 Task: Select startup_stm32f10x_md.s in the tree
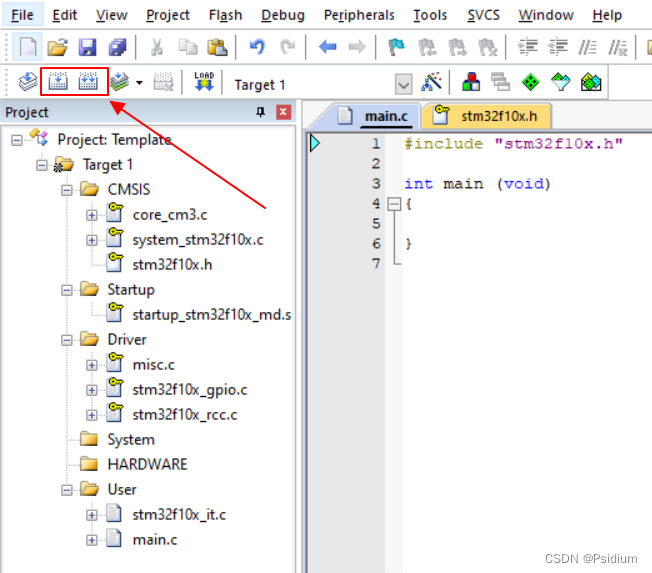point(212,315)
